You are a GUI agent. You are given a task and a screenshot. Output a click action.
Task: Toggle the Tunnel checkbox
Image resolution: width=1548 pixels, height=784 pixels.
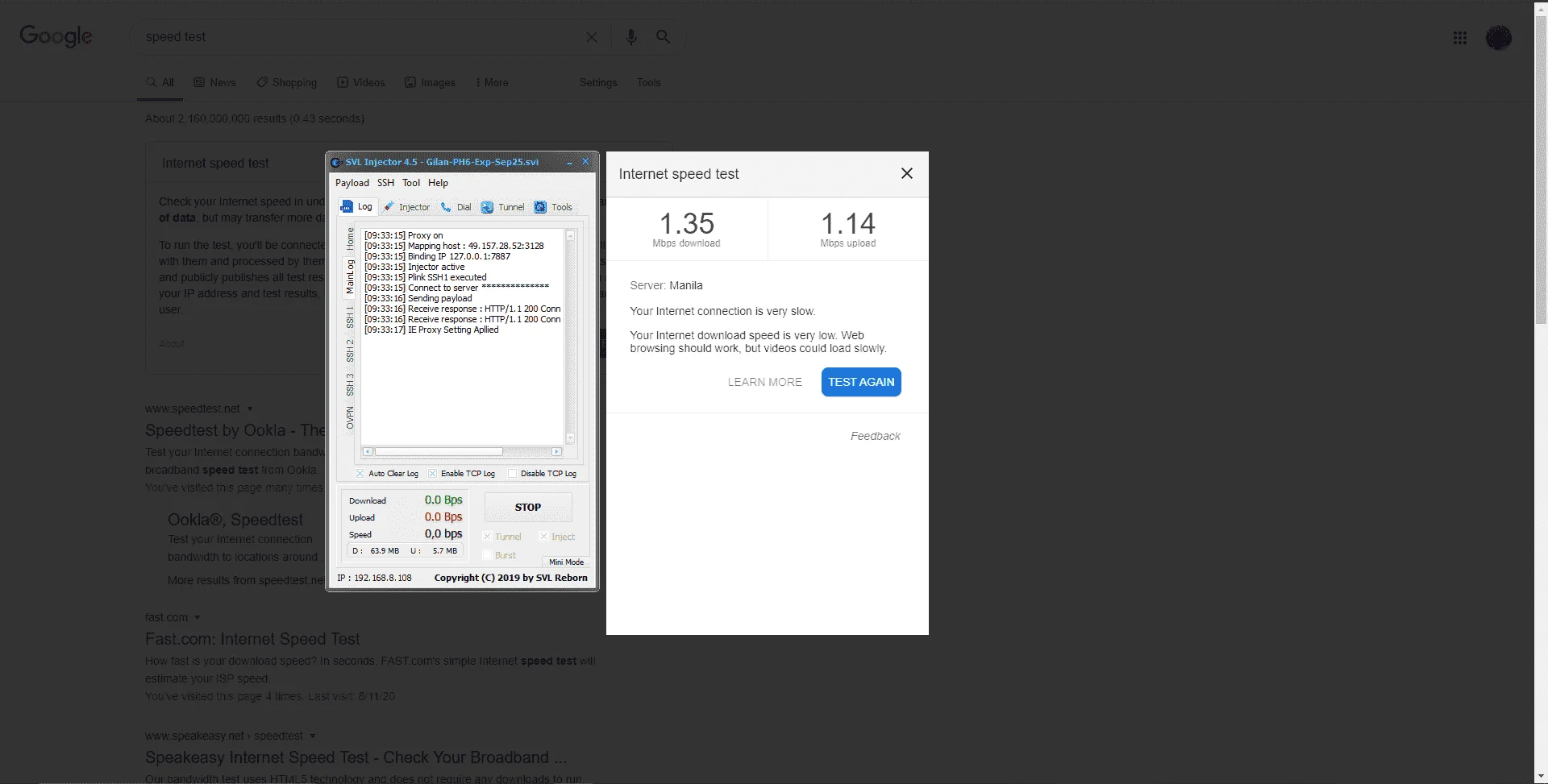click(487, 537)
